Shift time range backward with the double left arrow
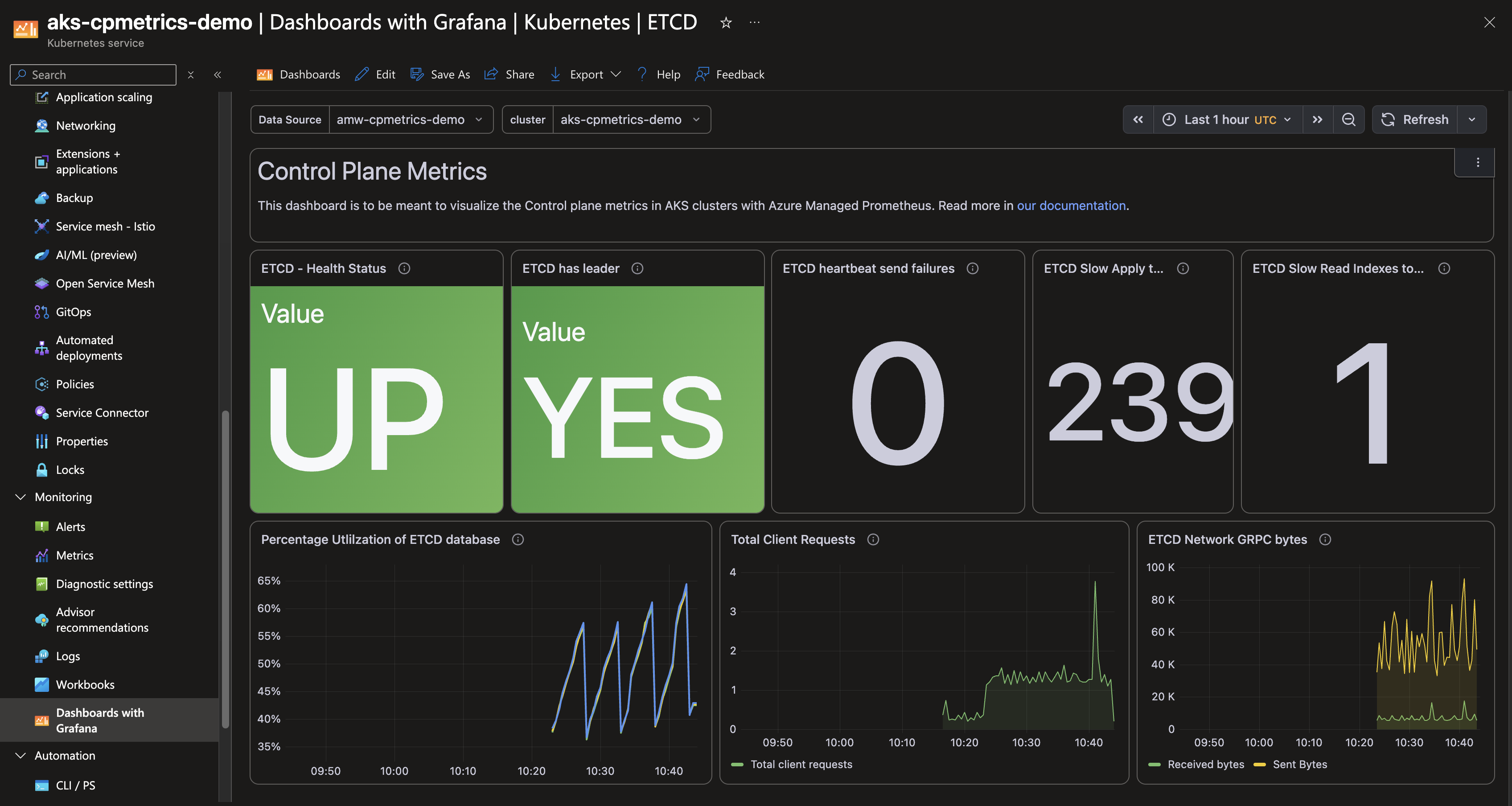1512x806 pixels. [x=1138, y=120]
